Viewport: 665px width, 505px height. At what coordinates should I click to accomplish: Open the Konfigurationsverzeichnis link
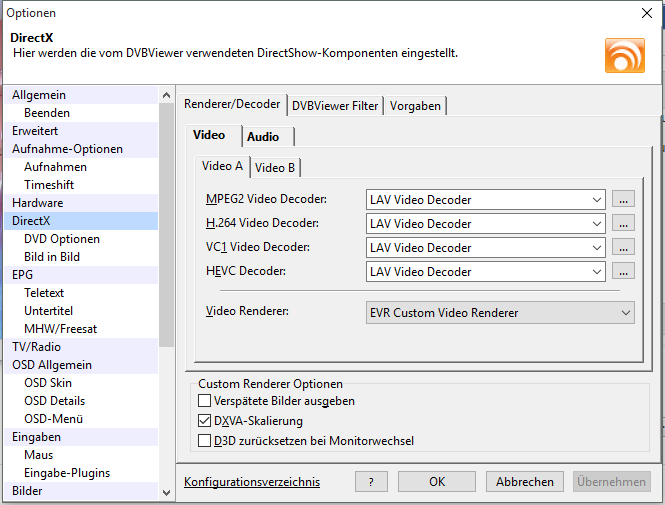[x=252, y=482]
